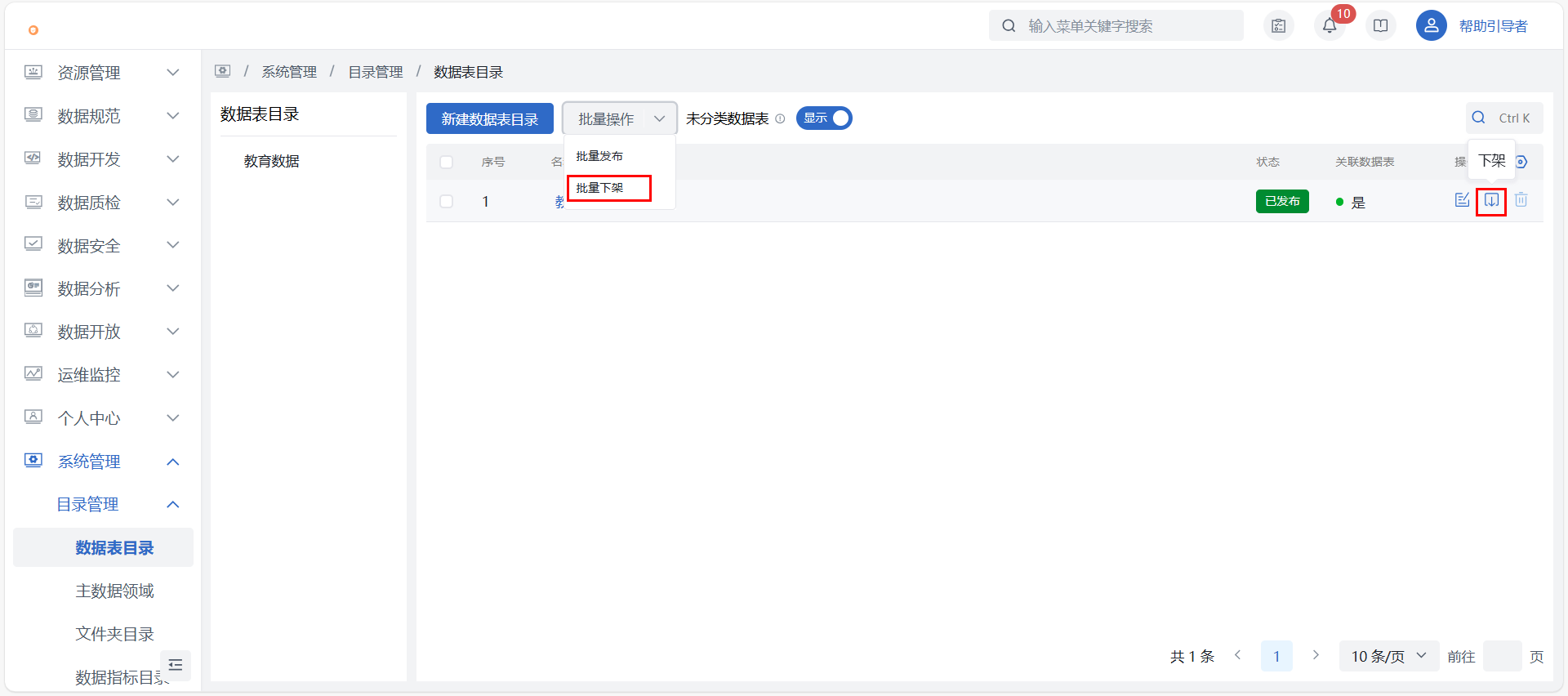Click the 已发布 status tag
The image size is (1568, 696).
coord(1282,201)
